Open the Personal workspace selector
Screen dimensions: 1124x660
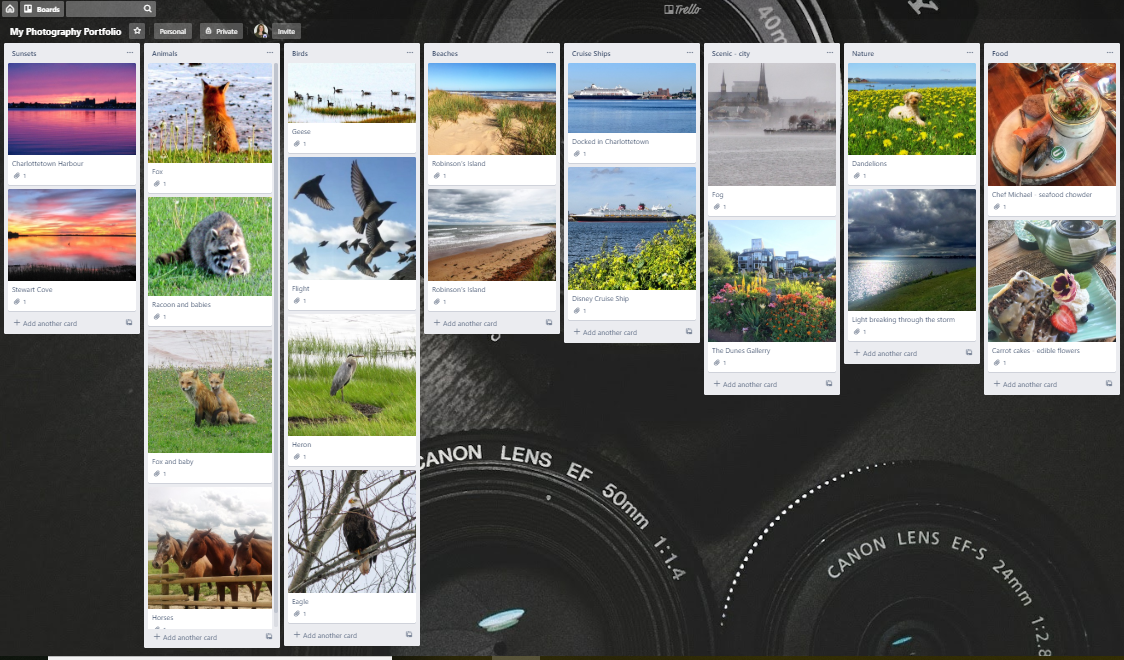click(172, 32)
